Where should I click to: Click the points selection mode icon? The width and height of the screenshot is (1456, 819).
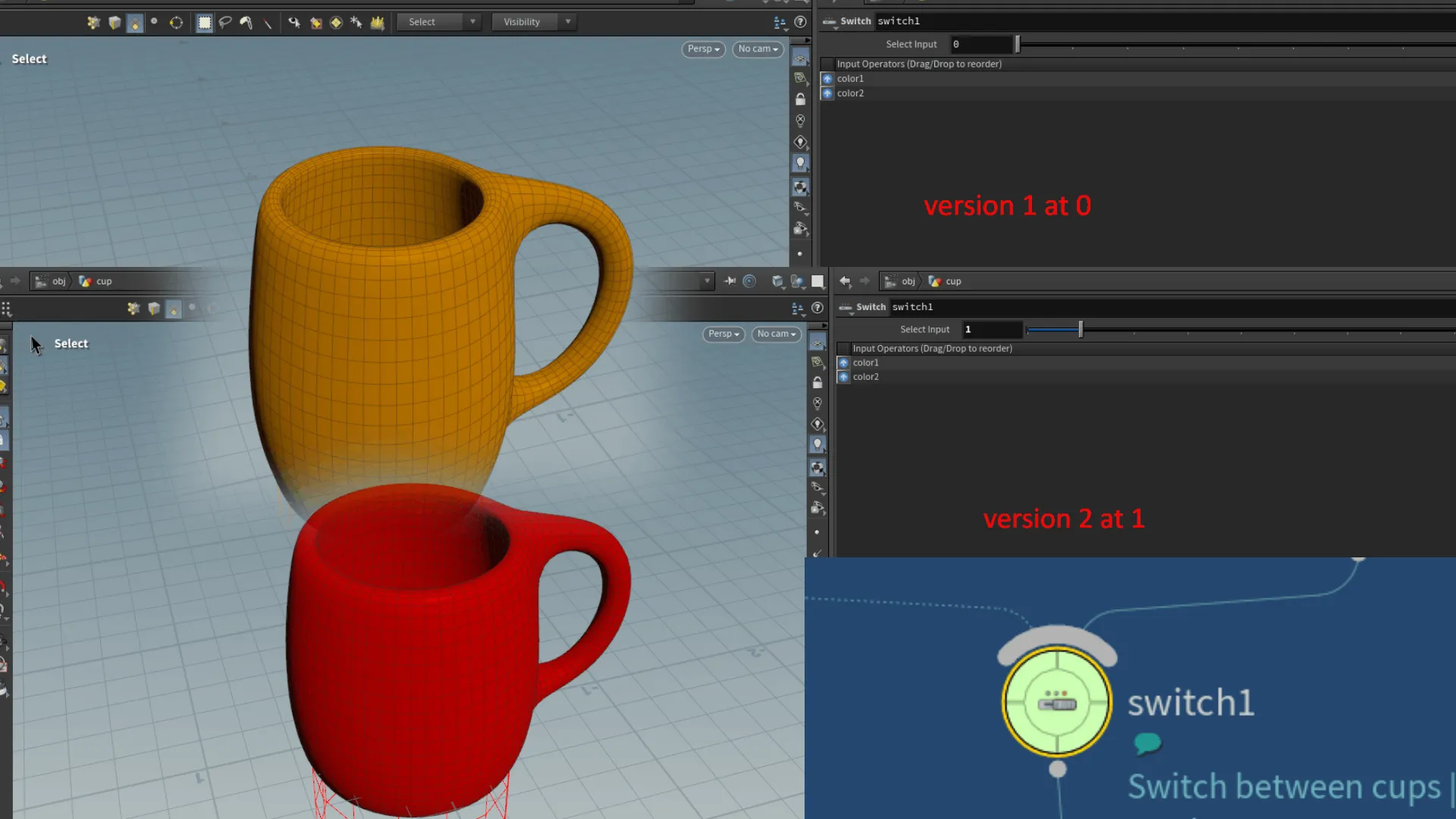click(154, 22)
